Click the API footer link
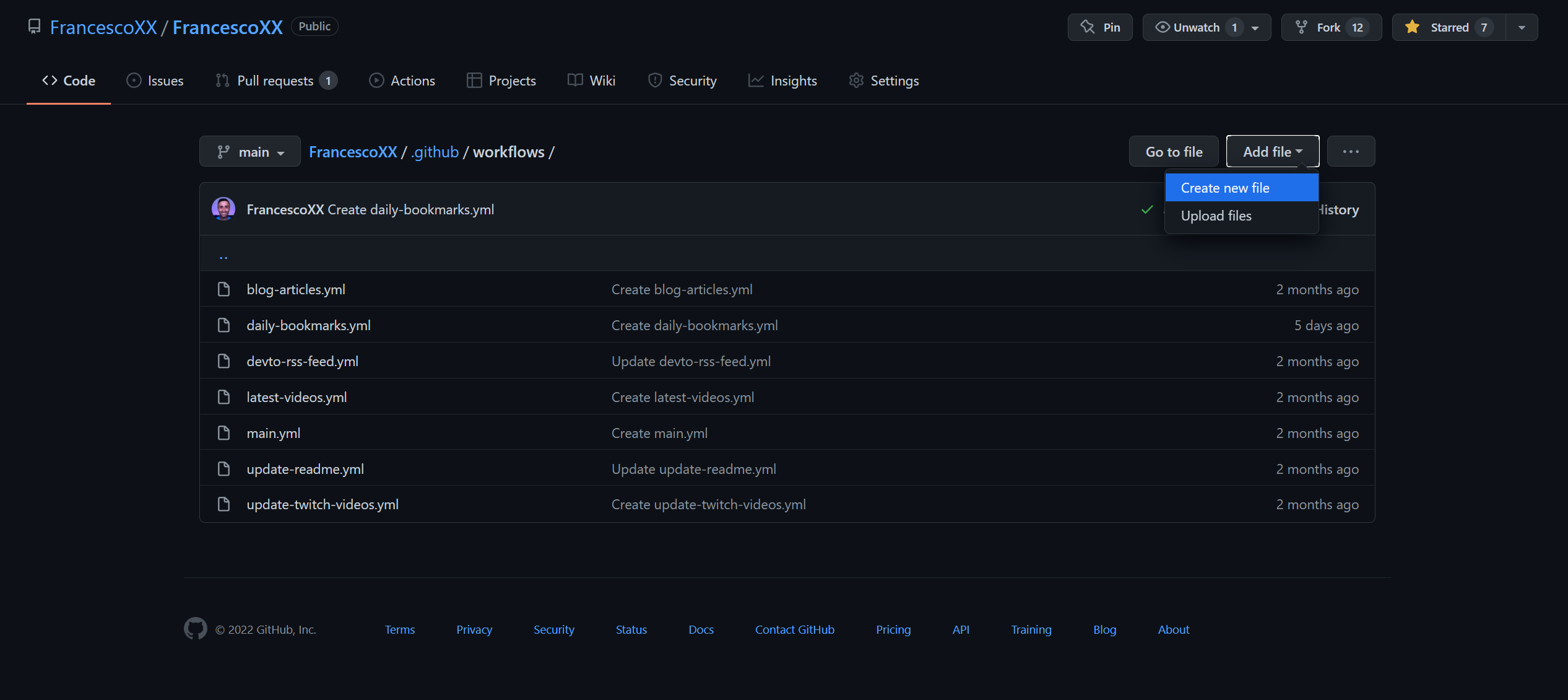The image size is (1568, 700). coord(961,629)
